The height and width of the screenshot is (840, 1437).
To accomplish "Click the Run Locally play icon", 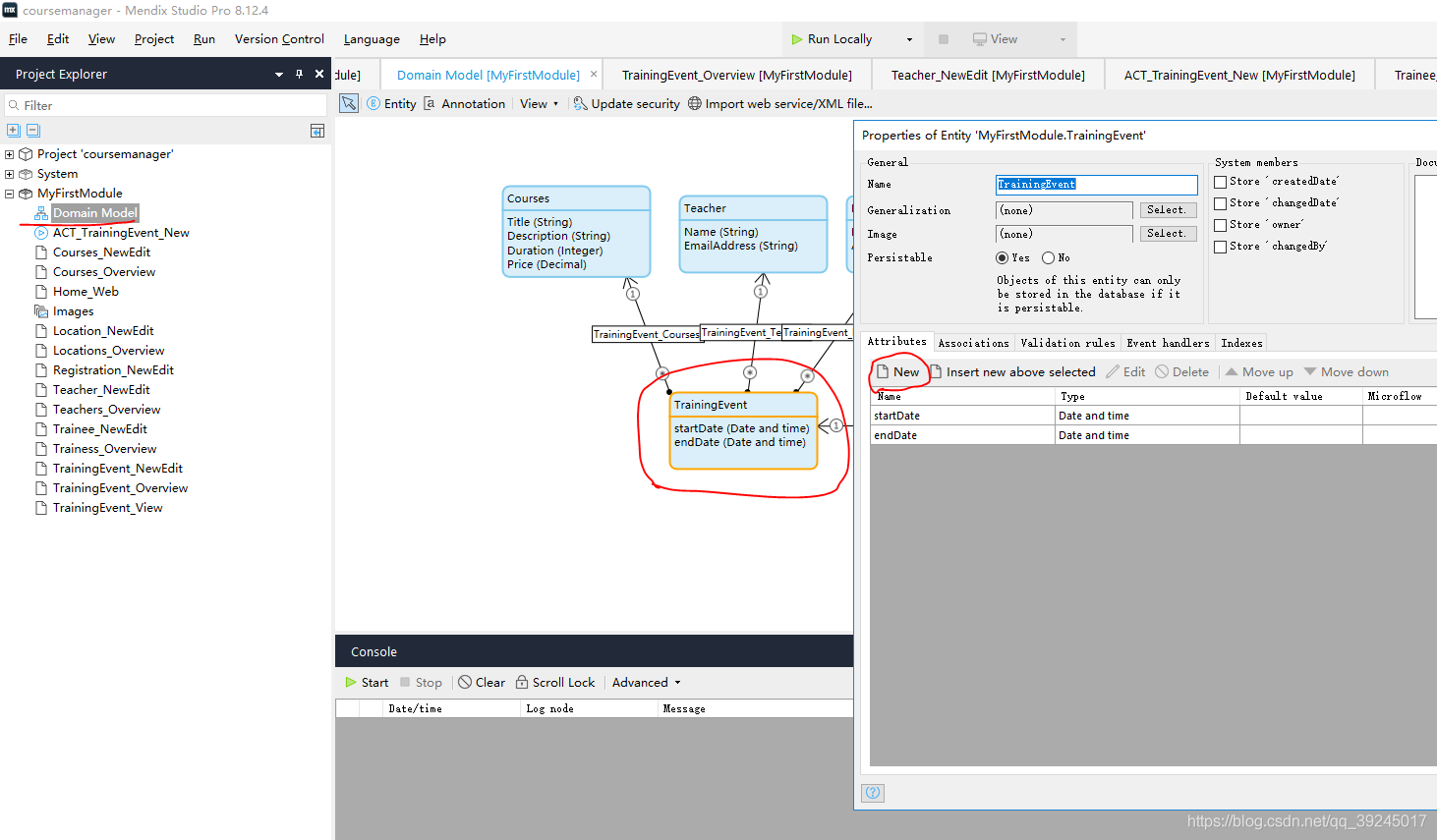I will pos(797,39).
